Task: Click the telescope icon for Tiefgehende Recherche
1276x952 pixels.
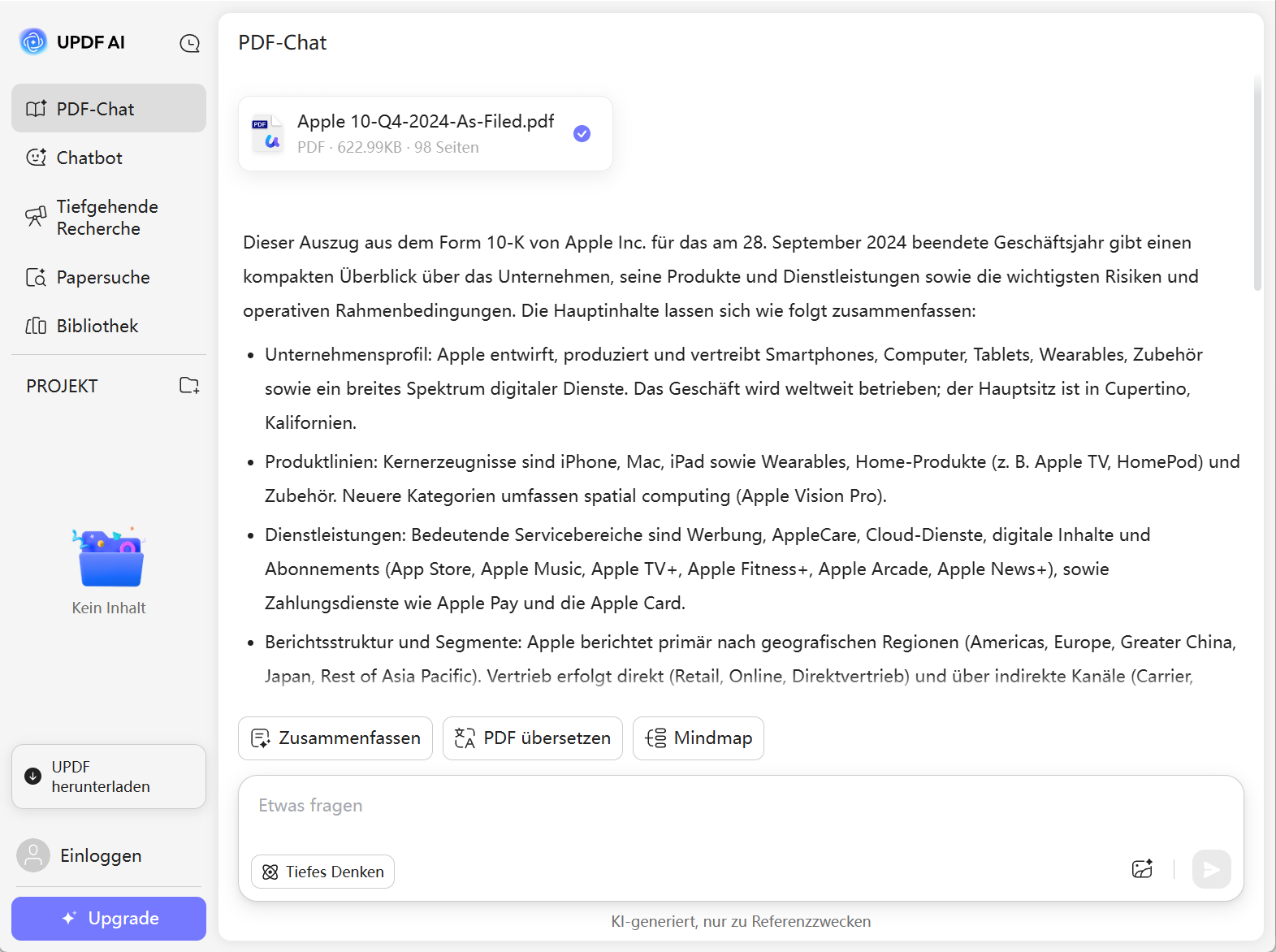Action: 37,216
